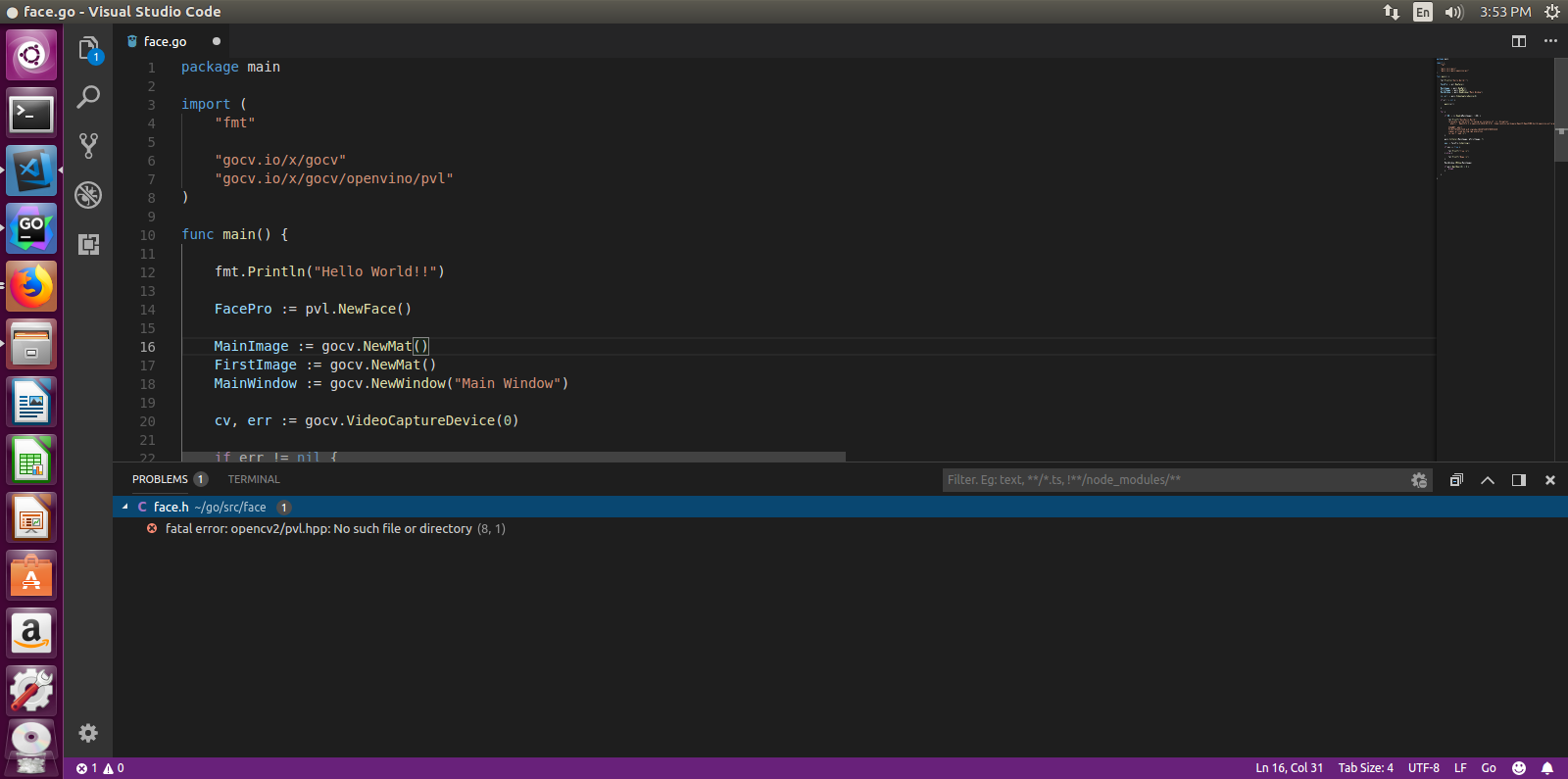Open the Explorer view in activity bar

point(88,48)
